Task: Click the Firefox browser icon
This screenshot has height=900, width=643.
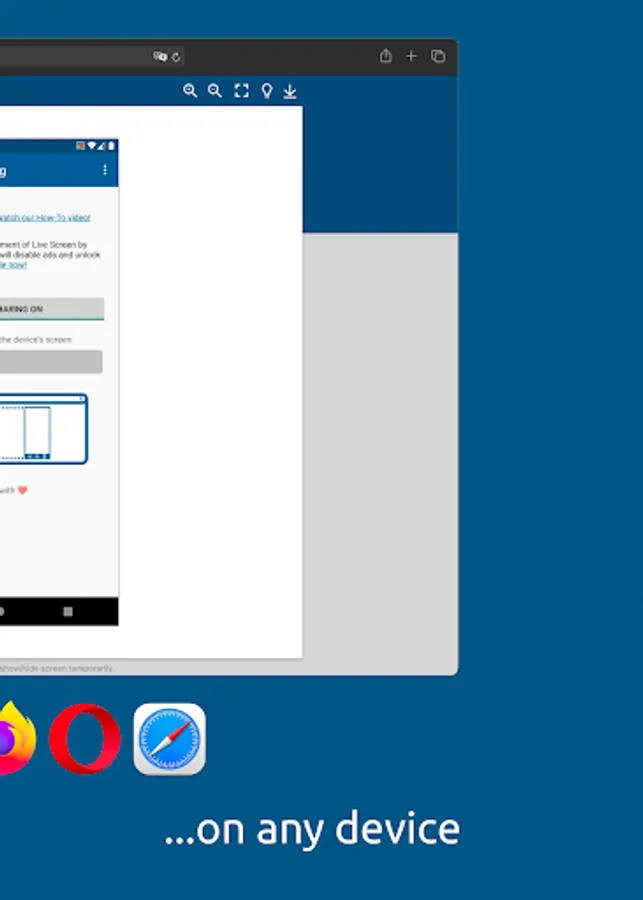Action: [x=17, y=739]
